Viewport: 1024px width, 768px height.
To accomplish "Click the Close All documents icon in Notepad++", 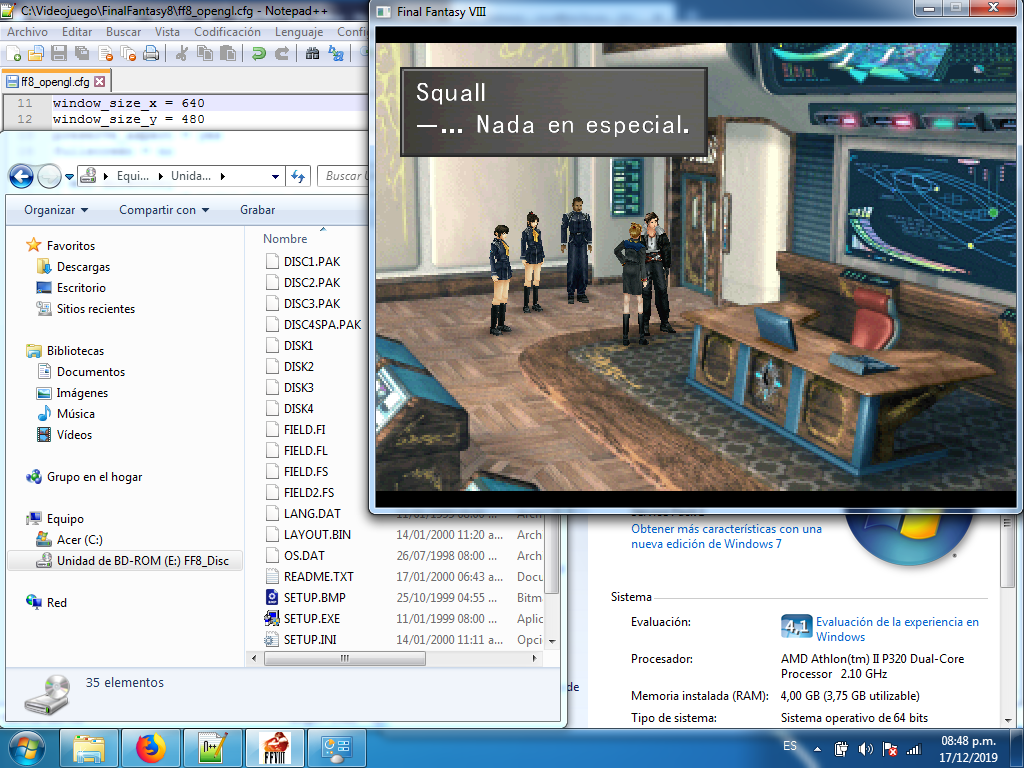I will click(x=128, y=54).
